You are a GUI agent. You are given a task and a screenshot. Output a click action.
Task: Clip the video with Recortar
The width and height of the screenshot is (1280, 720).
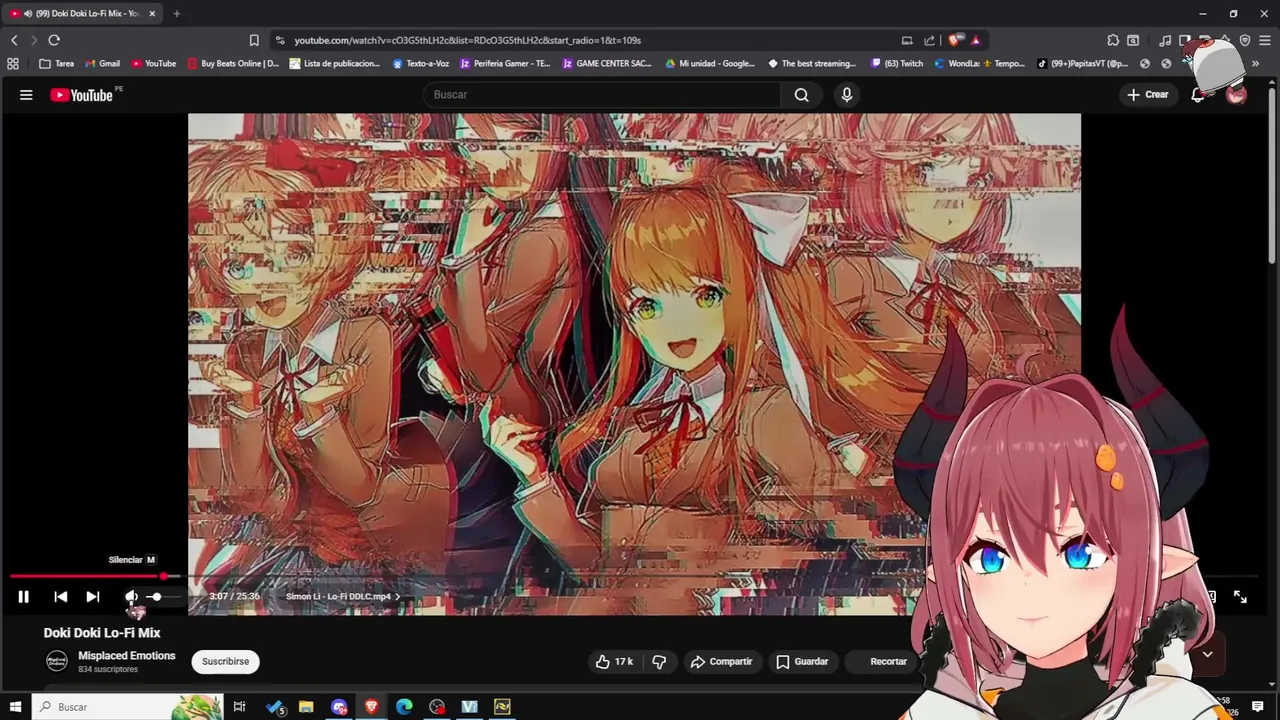[x=880, y=661]
